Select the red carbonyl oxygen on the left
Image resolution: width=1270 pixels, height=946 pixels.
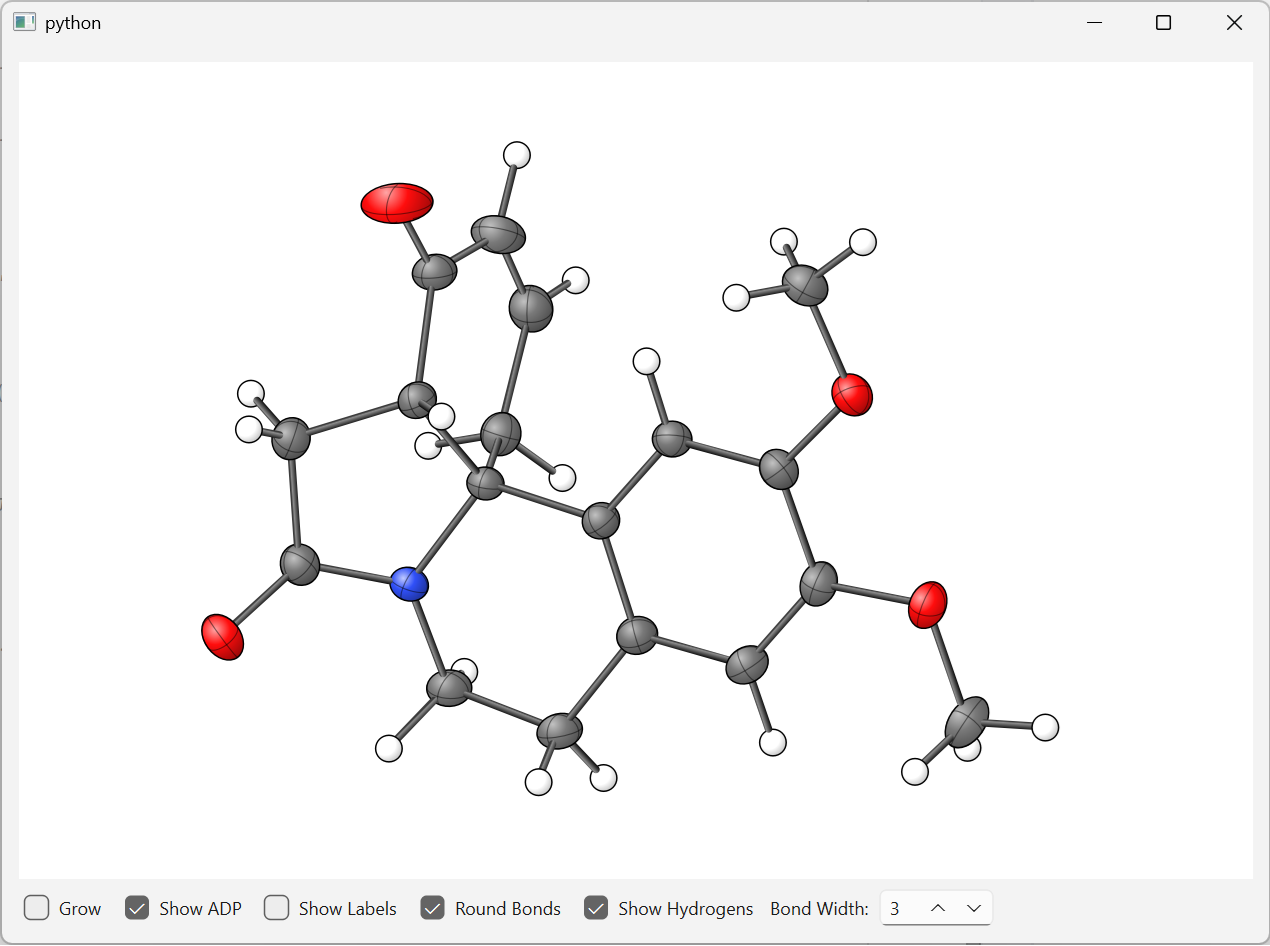coord(224,635)
